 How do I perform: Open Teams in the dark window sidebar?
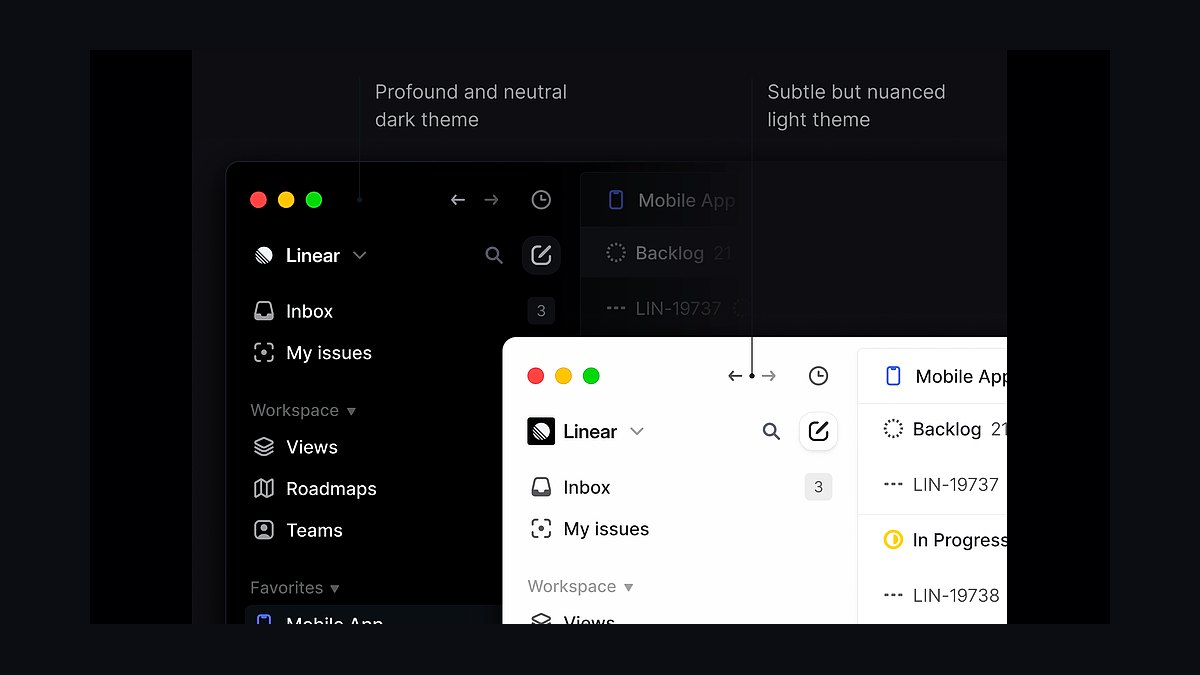(x=314, y=530)
